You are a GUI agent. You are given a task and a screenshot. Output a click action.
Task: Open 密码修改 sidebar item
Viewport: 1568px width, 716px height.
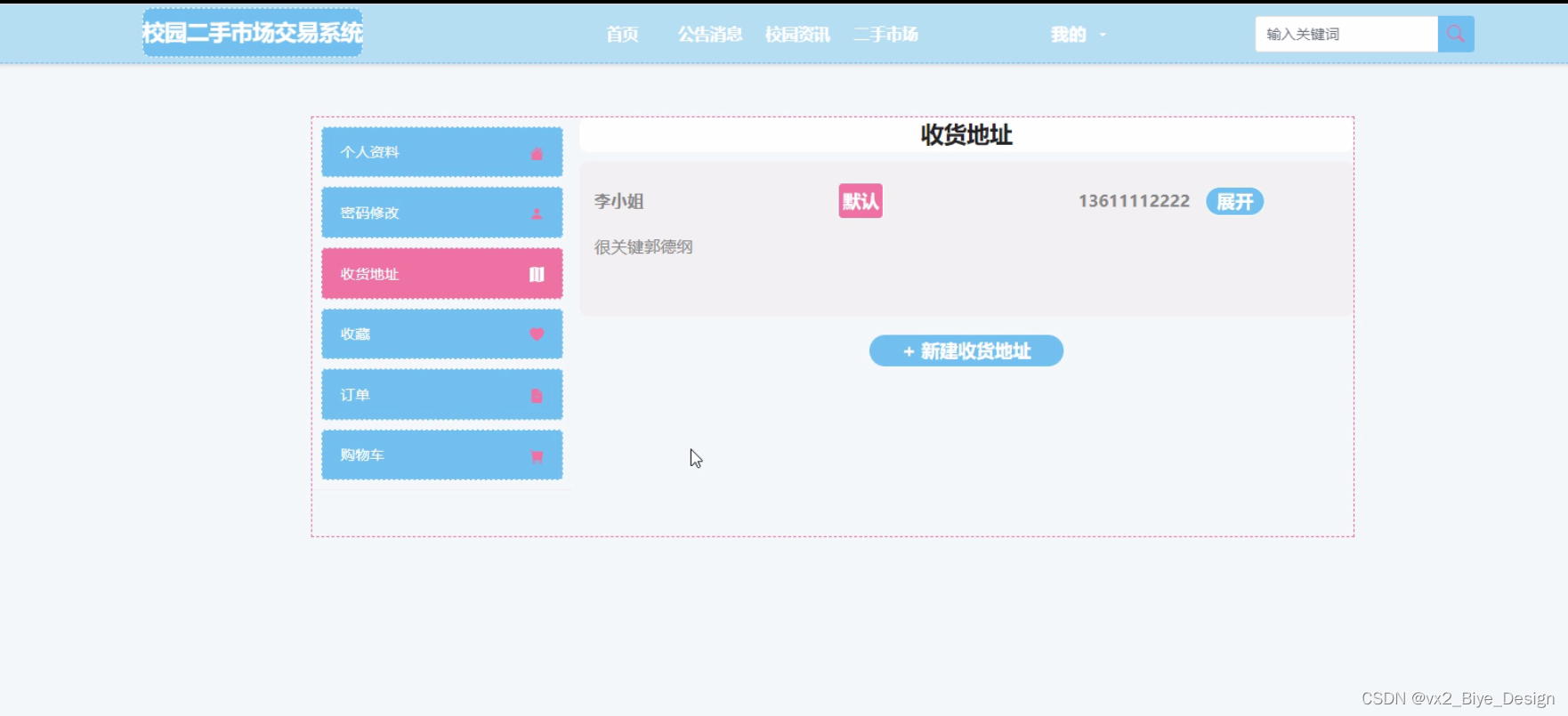[x=442, y=213]
